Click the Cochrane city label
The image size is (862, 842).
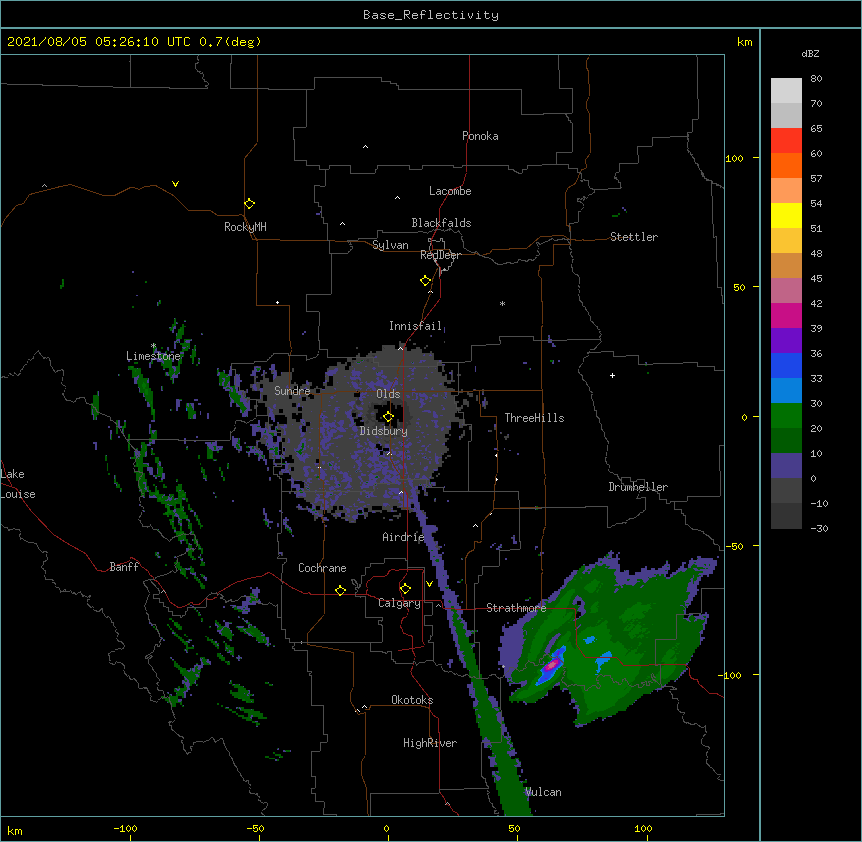tap(322, 568)
